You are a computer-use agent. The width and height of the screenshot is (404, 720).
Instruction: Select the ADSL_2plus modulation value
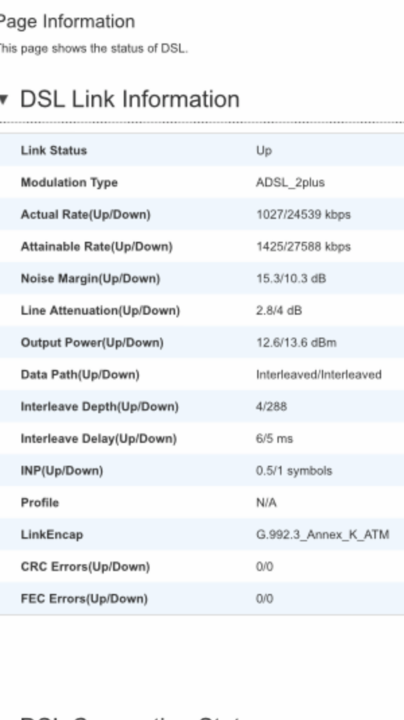tap(290, 183)
